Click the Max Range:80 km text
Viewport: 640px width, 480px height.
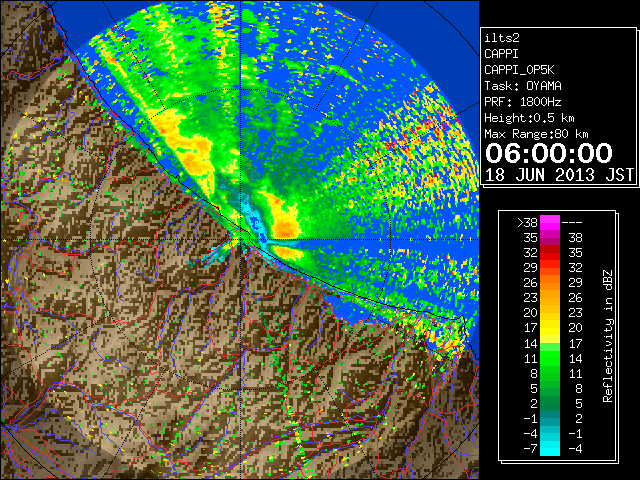(x=536, y=134)
